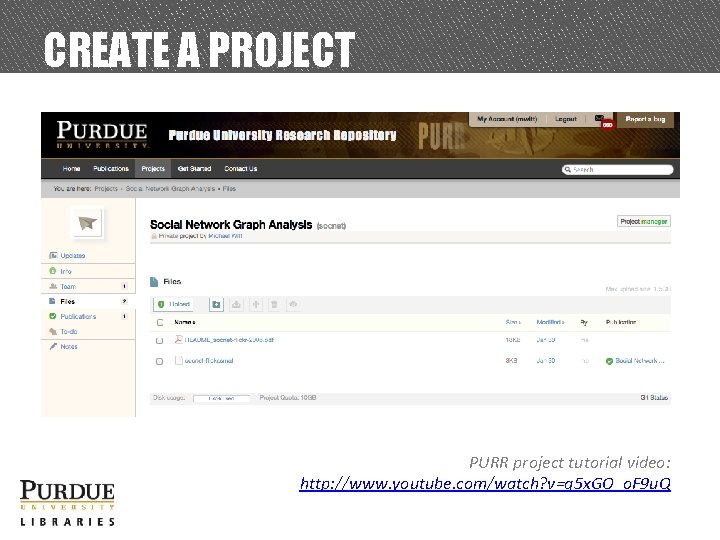Viewport: 720px width, 540px height.
Task: Click the rightmost files toolbar icon
Action: 293,304
